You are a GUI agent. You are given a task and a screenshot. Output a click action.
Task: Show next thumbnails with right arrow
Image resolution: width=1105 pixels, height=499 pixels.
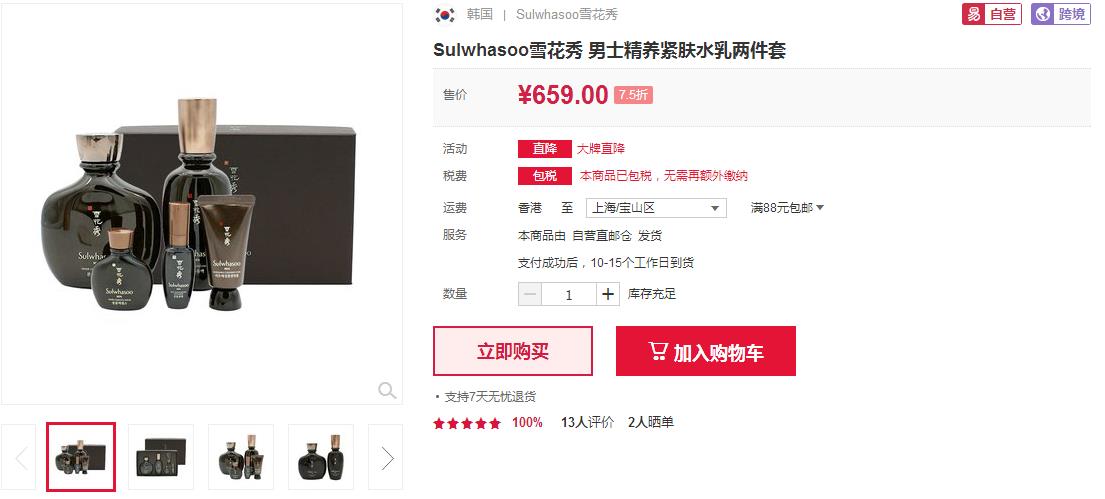pyautogui.click(x=386, y=458)
